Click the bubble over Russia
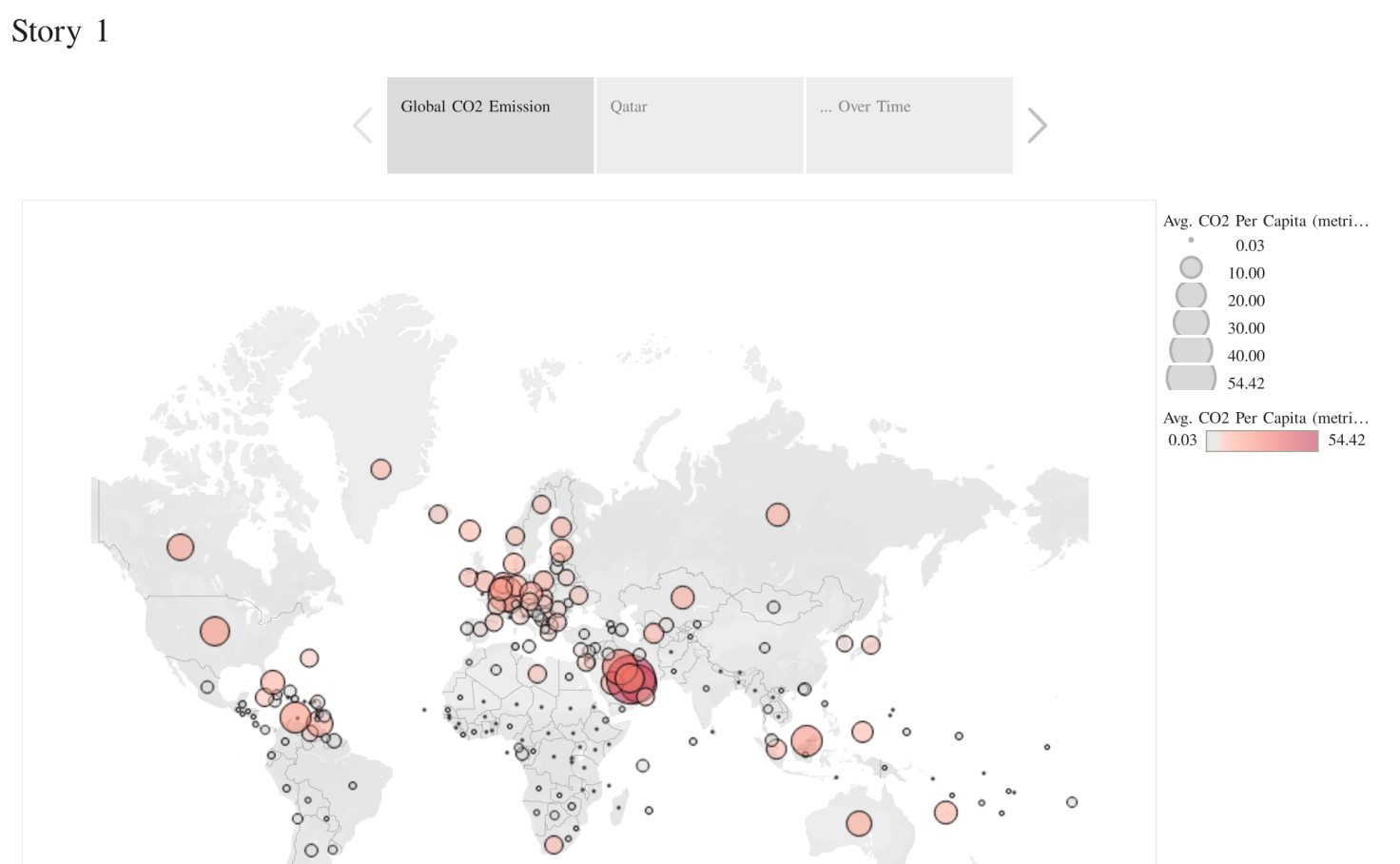The image size is (1400, 864). (x=777, y=515)
